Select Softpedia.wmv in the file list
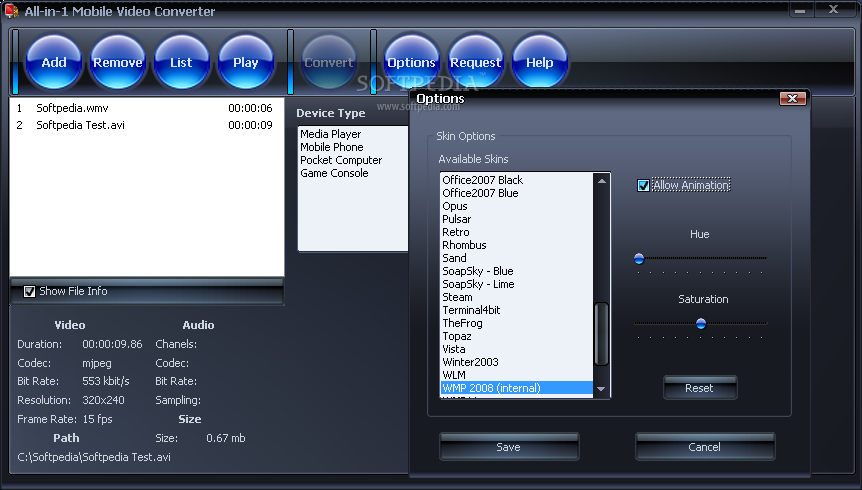The height and width of the screenshot is (490, 862). pyautogui.click(x=147, y=108)
